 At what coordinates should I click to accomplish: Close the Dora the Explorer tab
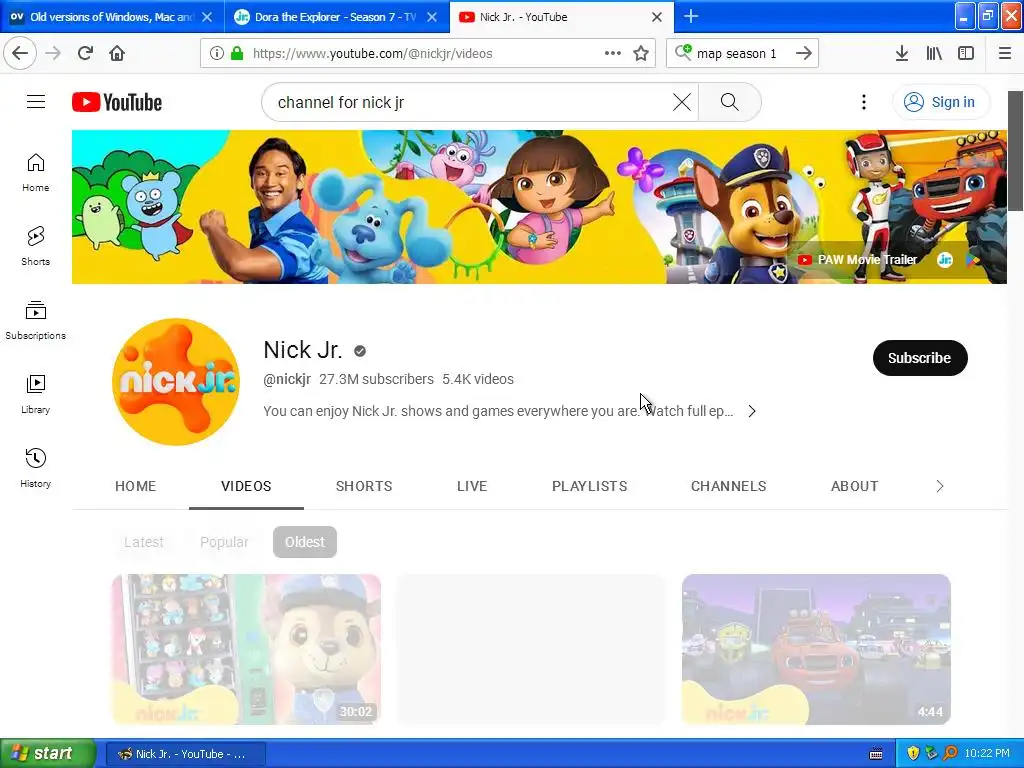tap(432, 17)
